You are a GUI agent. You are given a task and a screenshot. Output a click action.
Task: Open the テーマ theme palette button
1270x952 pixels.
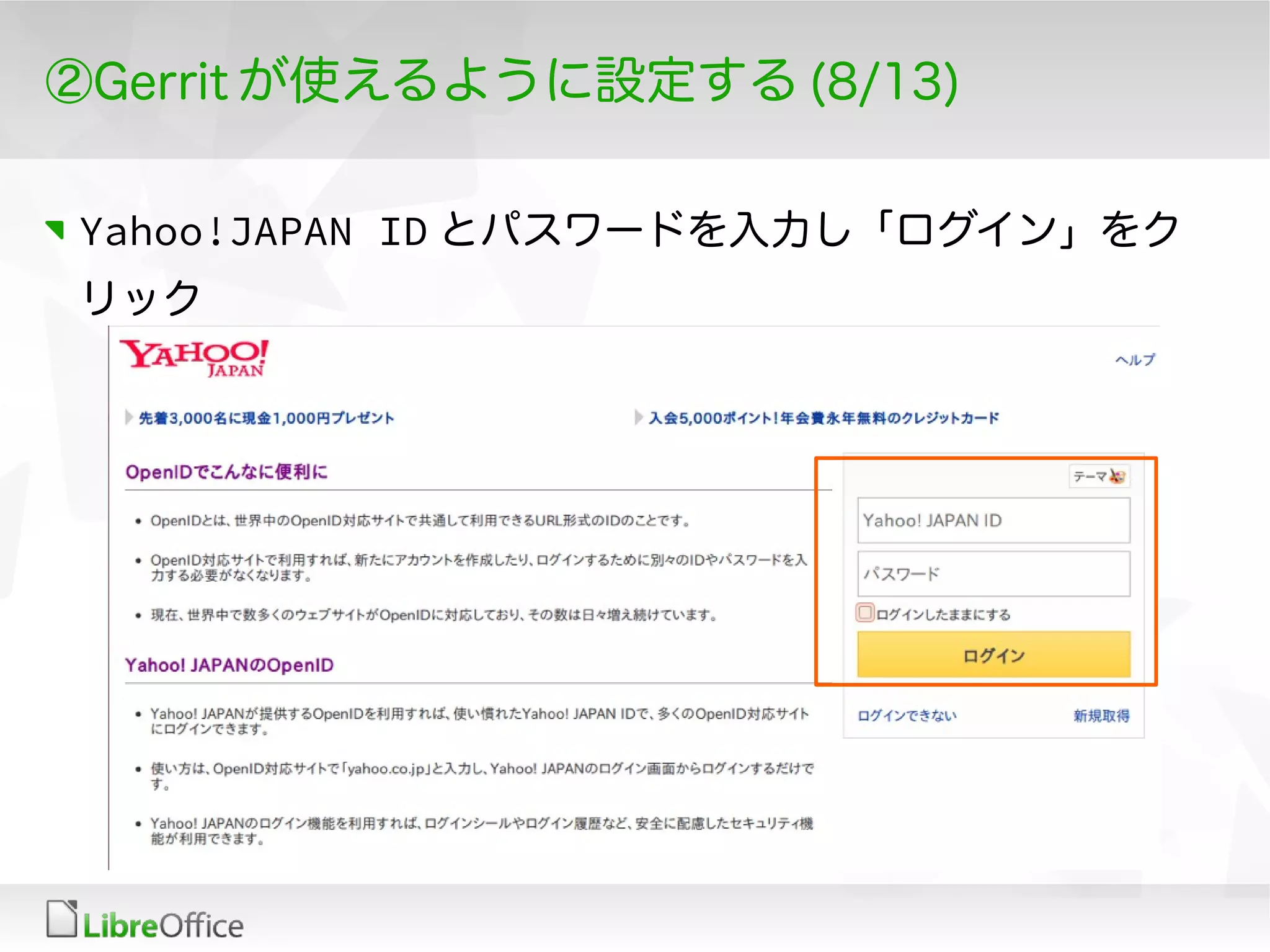point(1099,476)
